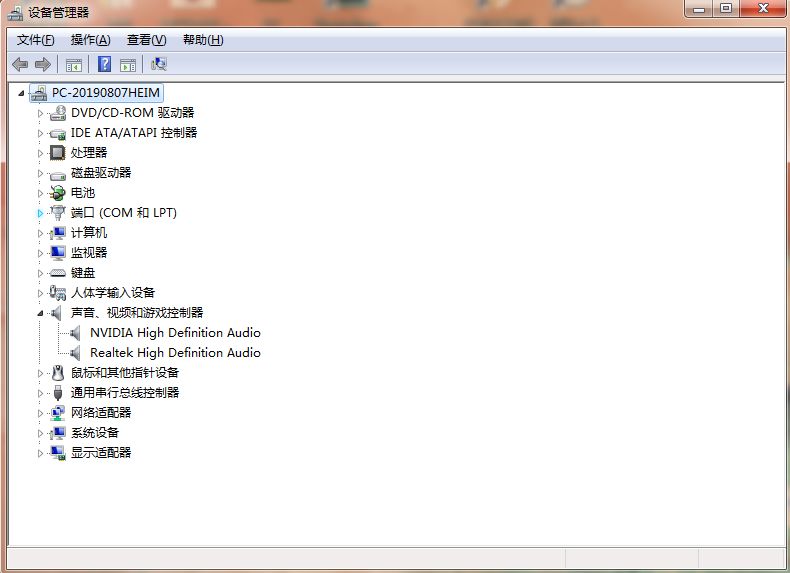Viewport: 790px width, 573px height.
Task: Select the 鼠标和其他指针设备 label
Action: click(124, 372)
